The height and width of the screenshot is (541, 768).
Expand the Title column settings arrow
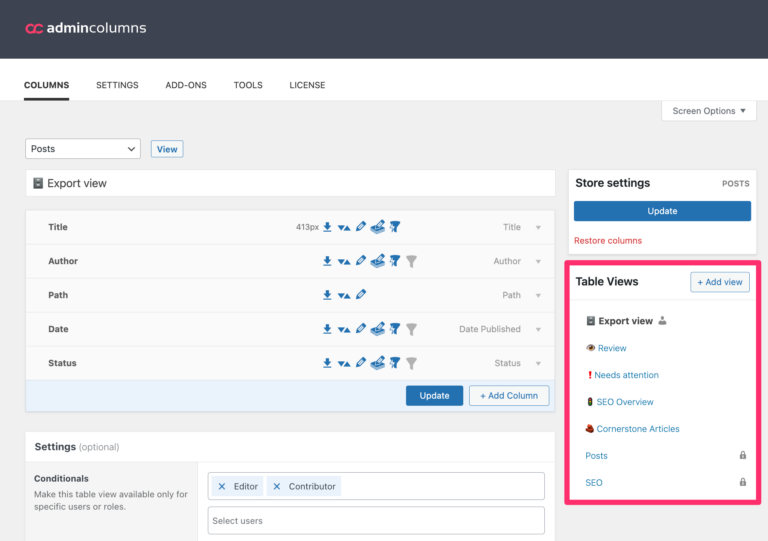pyautogui.click(x=538, y=227)
